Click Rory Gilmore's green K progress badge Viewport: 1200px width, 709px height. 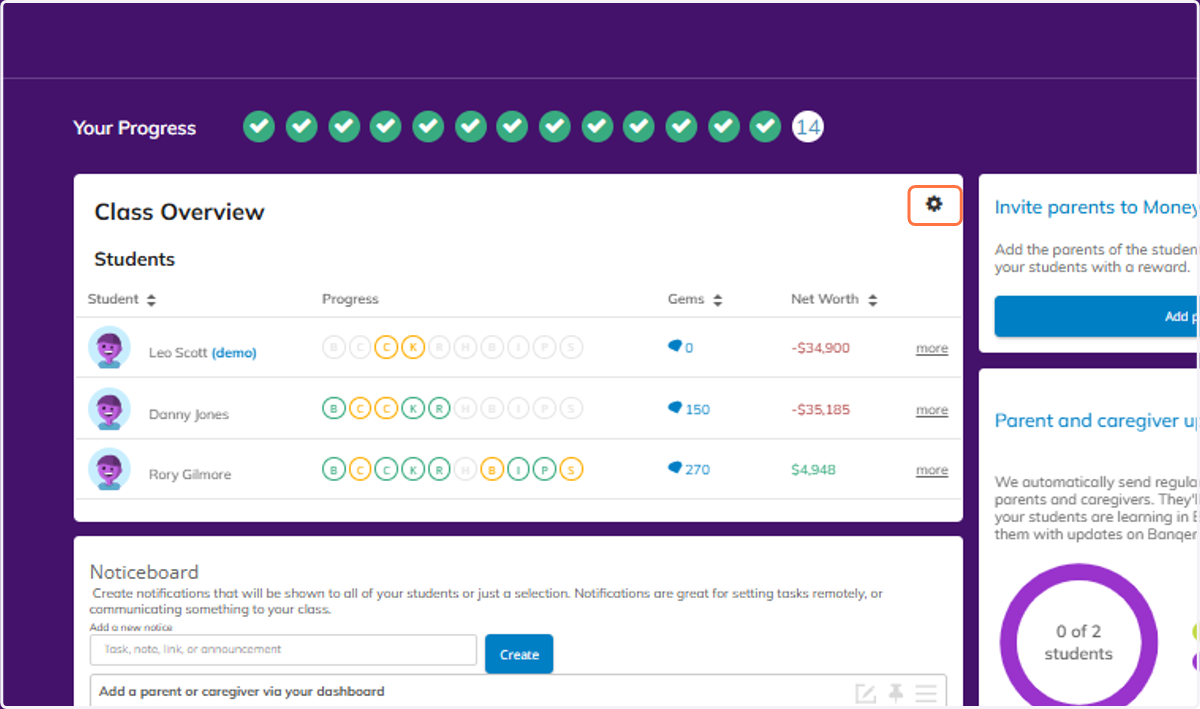coord(413,469)
